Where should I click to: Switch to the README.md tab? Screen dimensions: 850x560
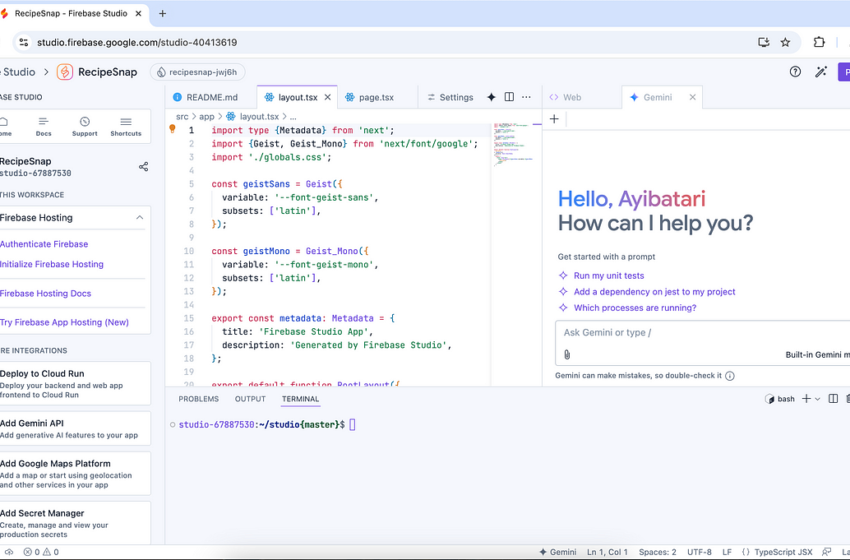205,97
